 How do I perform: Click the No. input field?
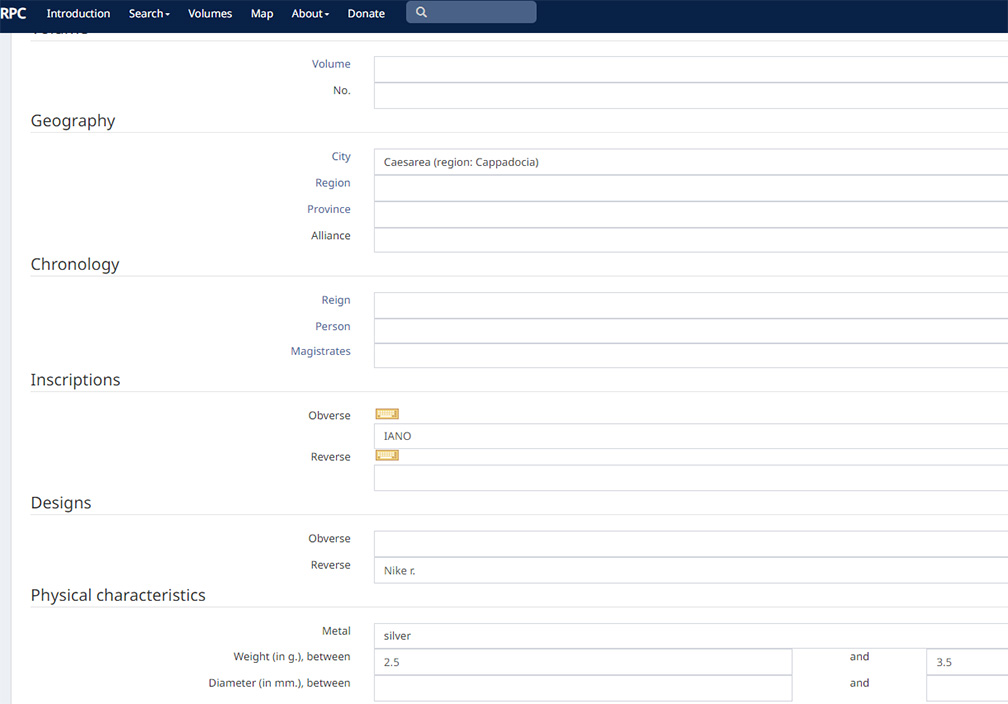[x=691, y=96]
